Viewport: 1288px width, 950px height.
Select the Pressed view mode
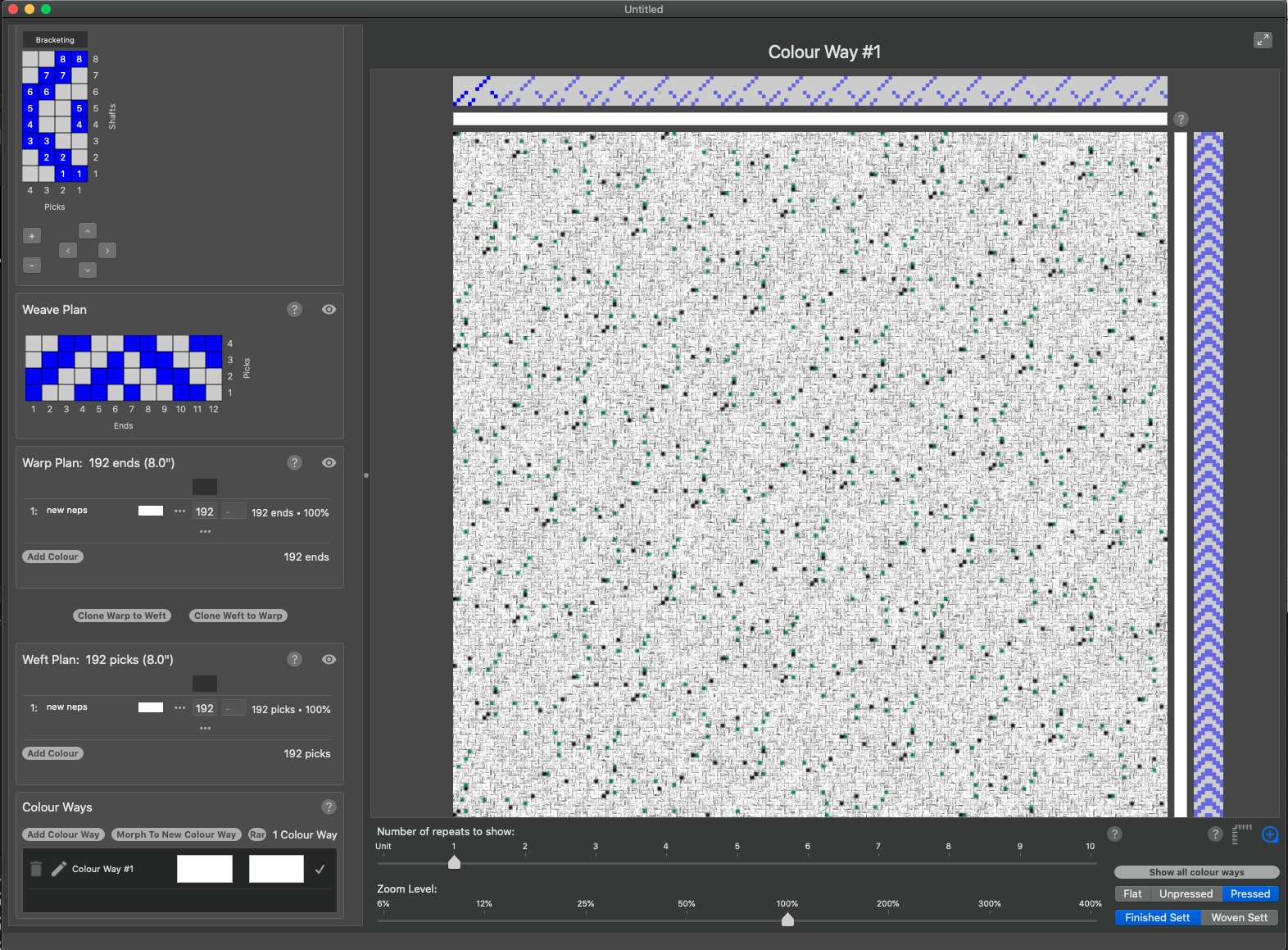[1250, 893]
